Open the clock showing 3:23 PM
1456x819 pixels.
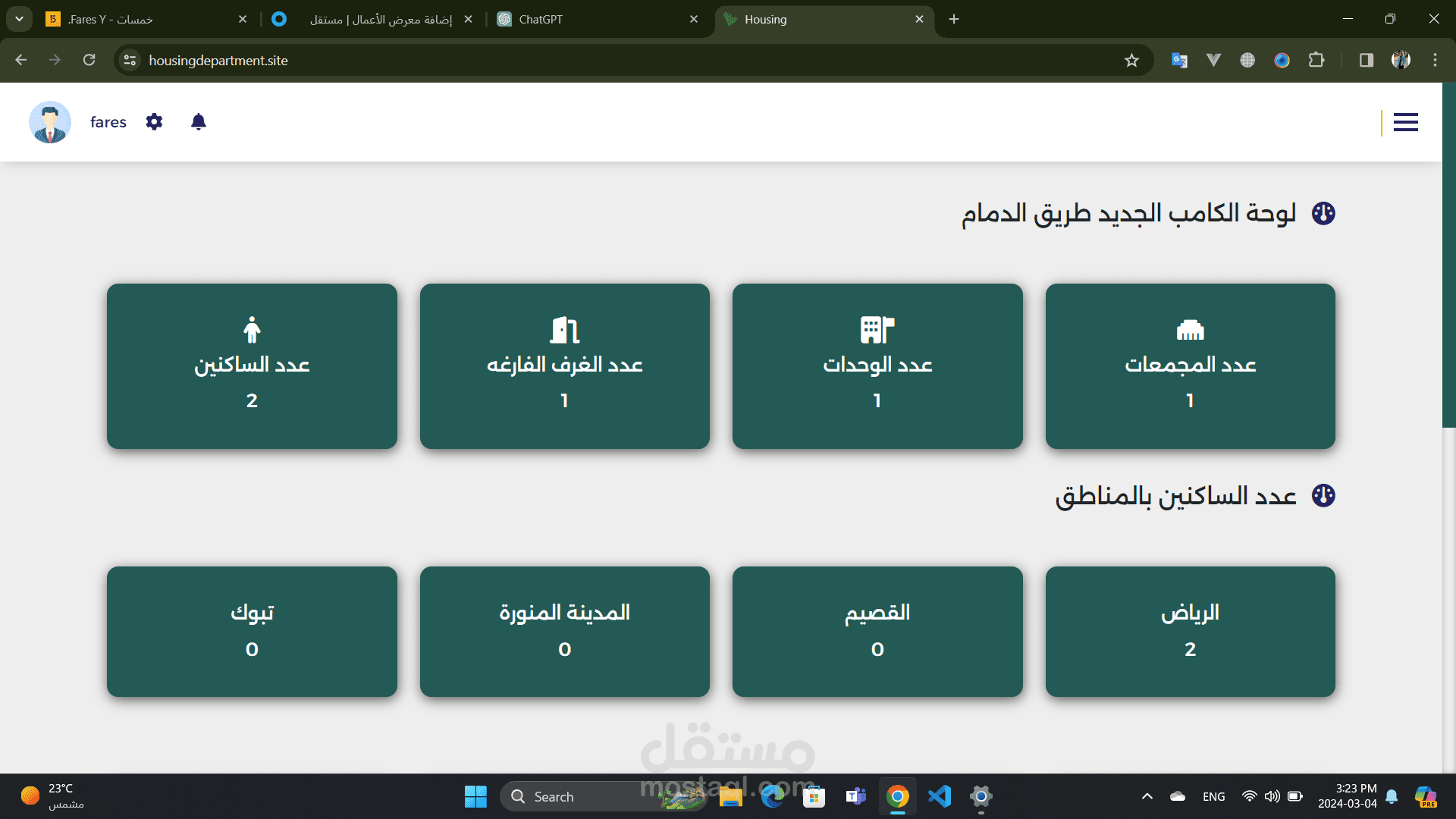[x=1348, y=796]
